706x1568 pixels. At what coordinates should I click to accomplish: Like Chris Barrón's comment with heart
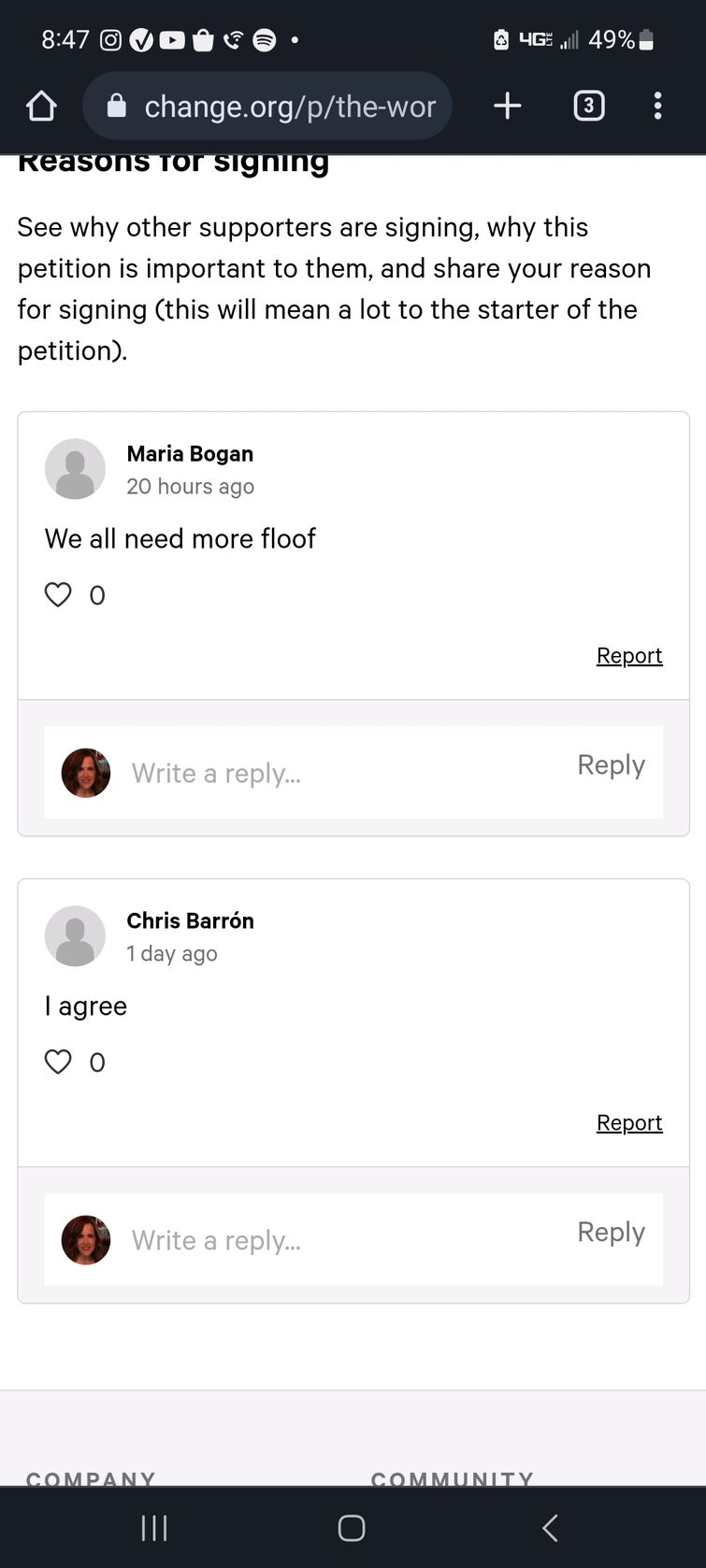coord(58,1062)
